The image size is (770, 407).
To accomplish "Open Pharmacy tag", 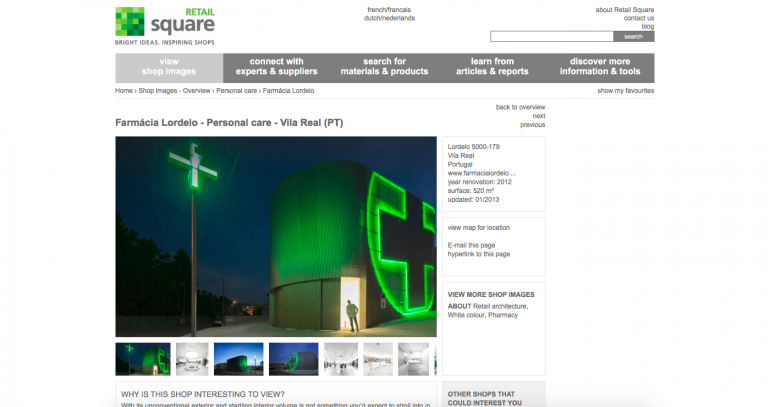I will pos(503,315).
